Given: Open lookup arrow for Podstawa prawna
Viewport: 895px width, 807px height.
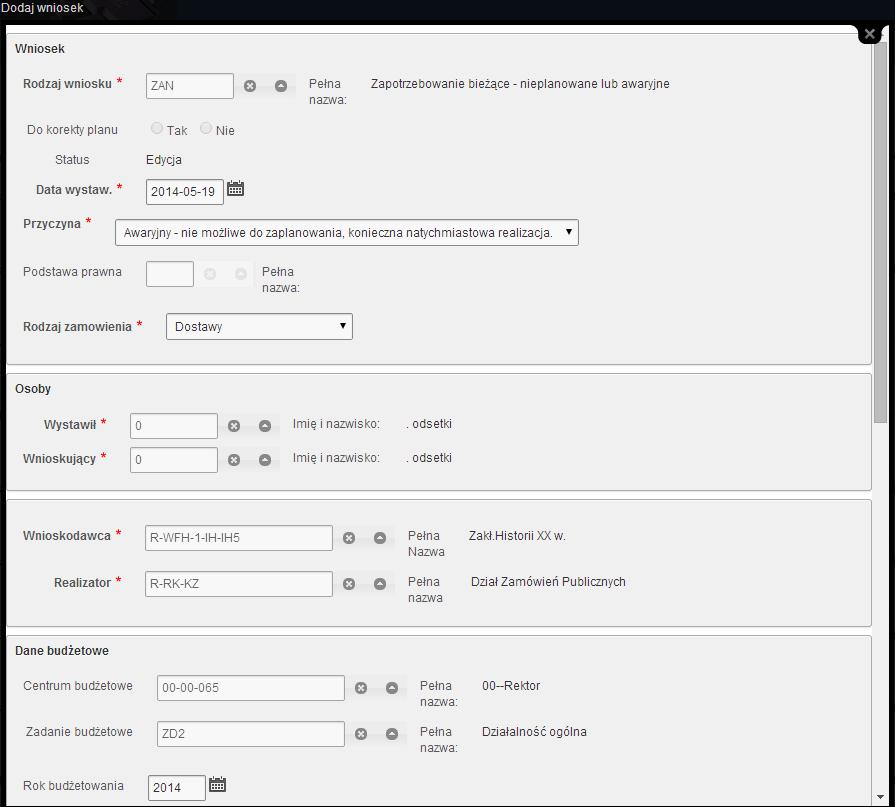Looking at the screenshot, I should pyautogui.click(x=241, y=275).
